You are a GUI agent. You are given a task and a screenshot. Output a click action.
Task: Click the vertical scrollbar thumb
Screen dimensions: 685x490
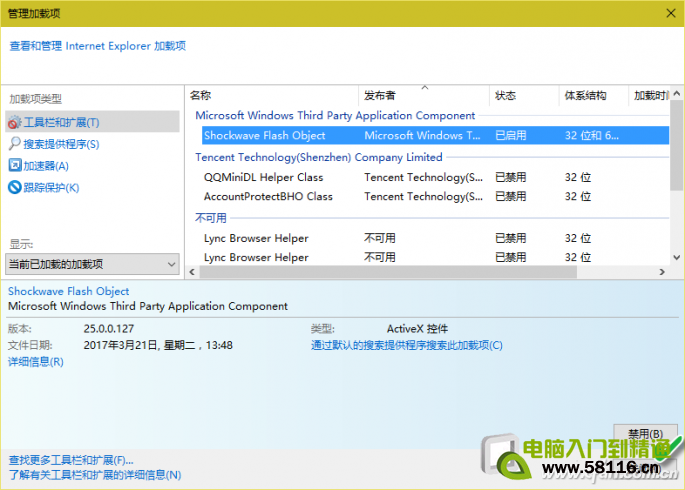(676, 145)
